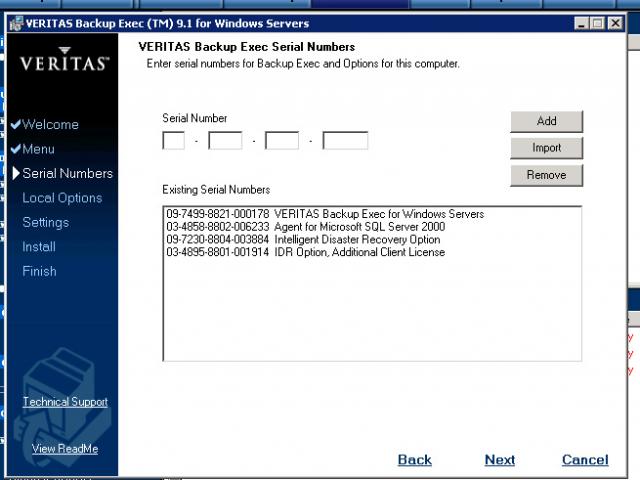Click the Remove button
This screenshot has height=480, width=640.
coord(547,175)
